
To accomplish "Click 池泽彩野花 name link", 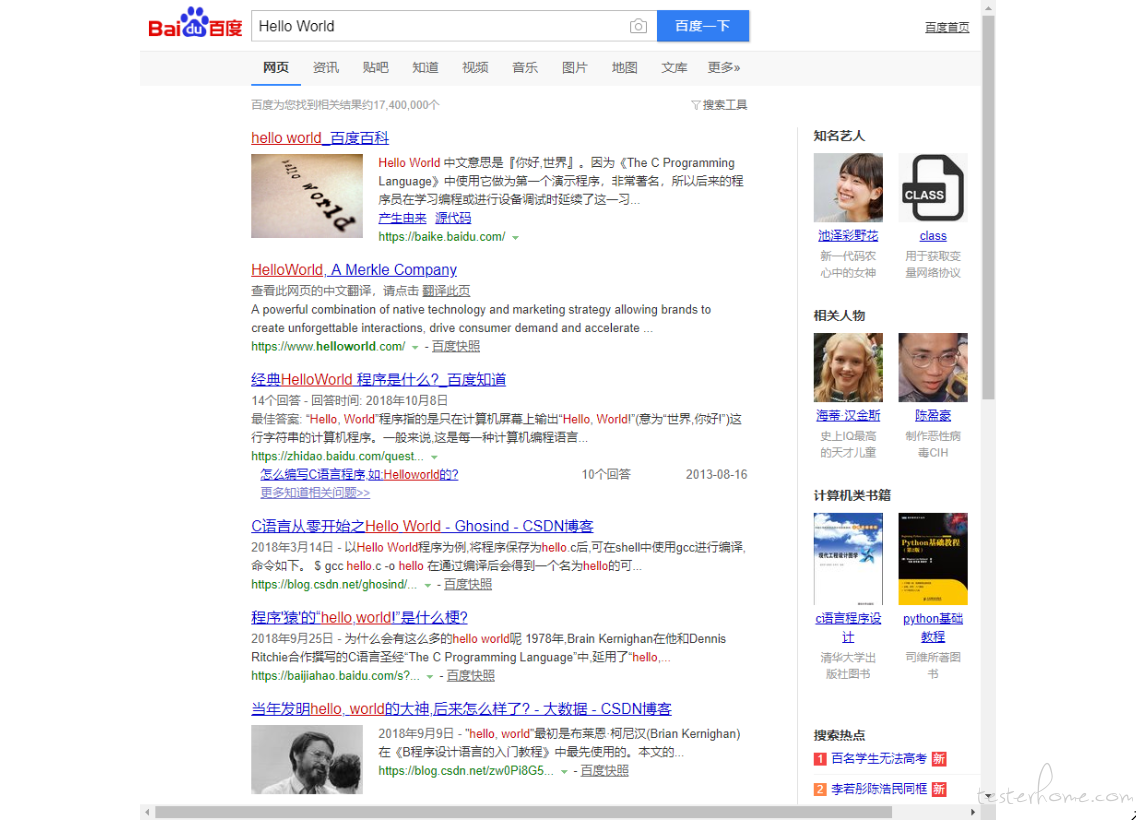I will pos(848,235).
